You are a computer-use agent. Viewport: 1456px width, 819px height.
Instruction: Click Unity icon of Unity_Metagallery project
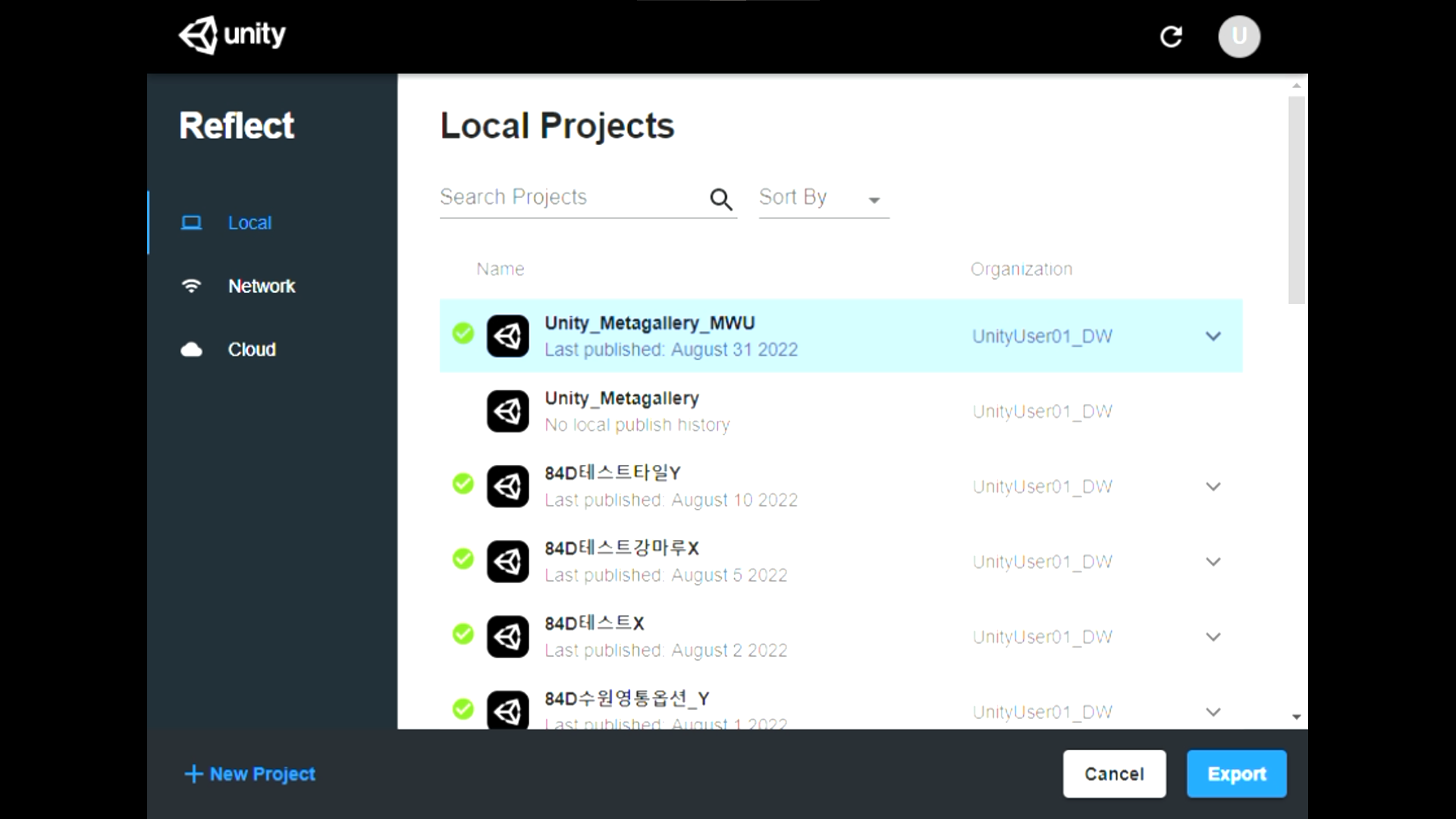pyautogui.click(x=507, y=411)
